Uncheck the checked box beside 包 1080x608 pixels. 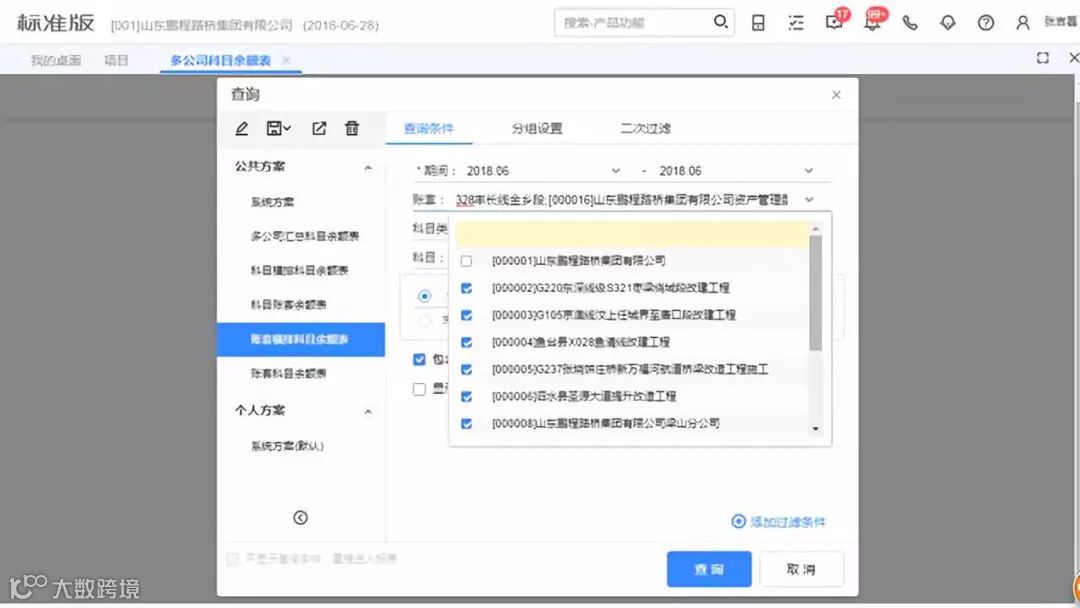point(419,359)
